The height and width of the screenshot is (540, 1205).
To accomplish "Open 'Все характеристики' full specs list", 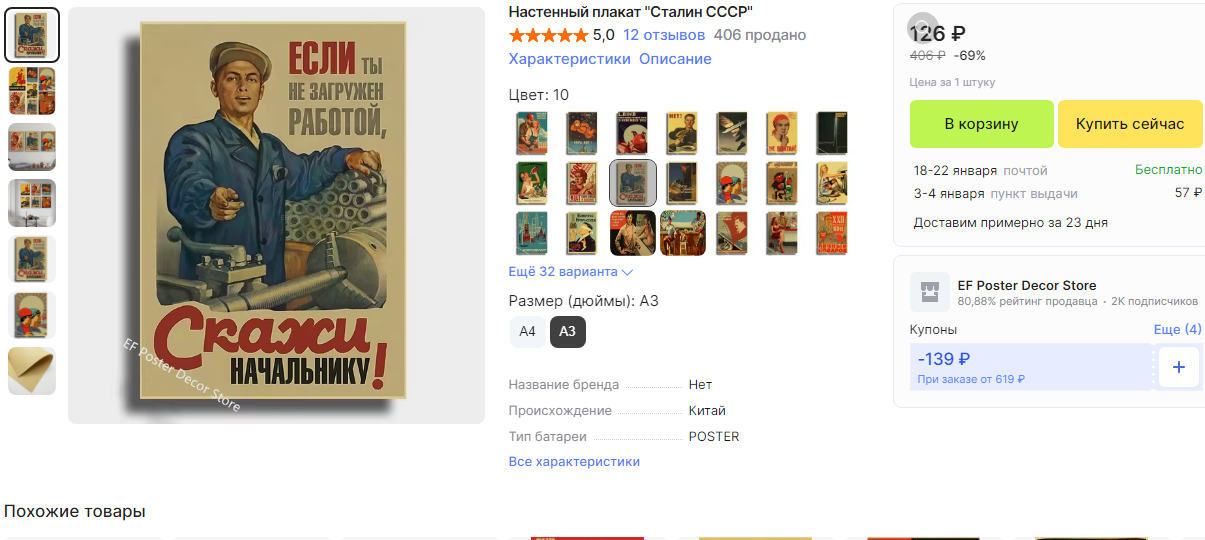I will tap(574, 461).
